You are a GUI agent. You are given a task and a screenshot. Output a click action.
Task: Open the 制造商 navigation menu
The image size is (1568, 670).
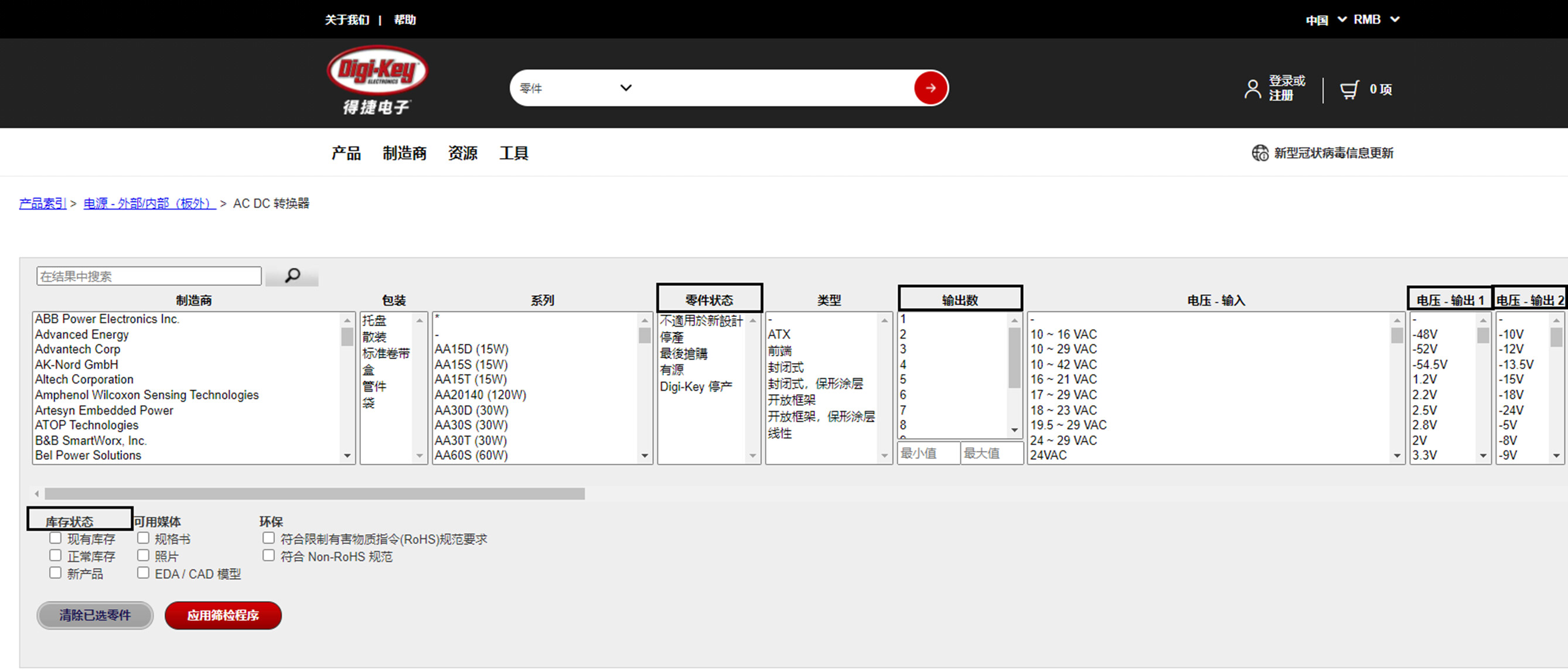click(404, 153)
